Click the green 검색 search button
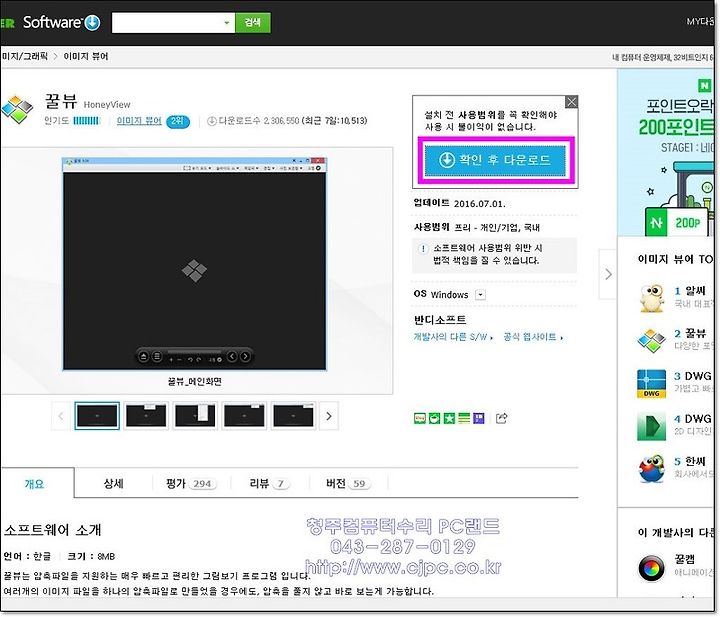720x617 pixels. coord(253,22)
